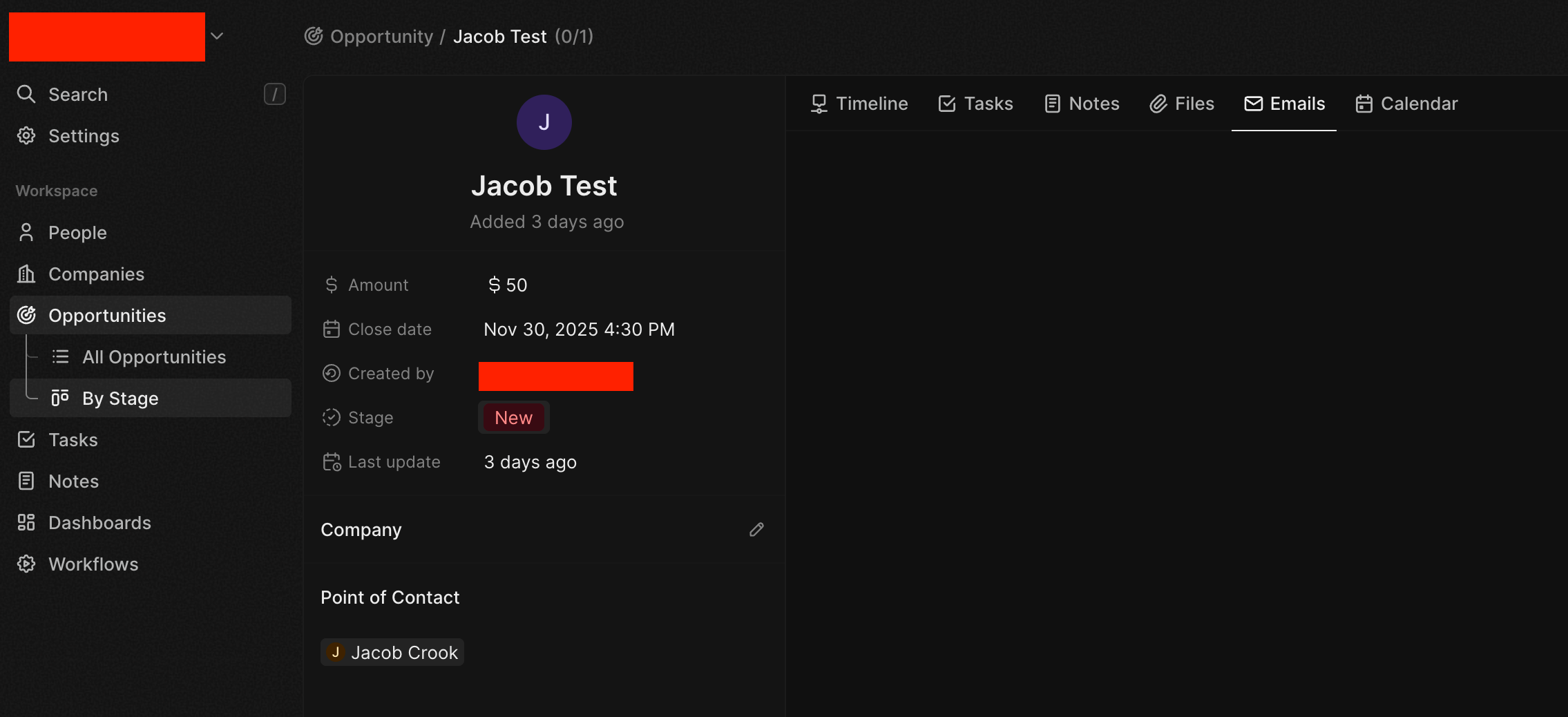Image resolution: width=1568 pixels, height=717 pixels.
Task: Open Jacob Crook contact chip
Action: [x=392, y=652]
